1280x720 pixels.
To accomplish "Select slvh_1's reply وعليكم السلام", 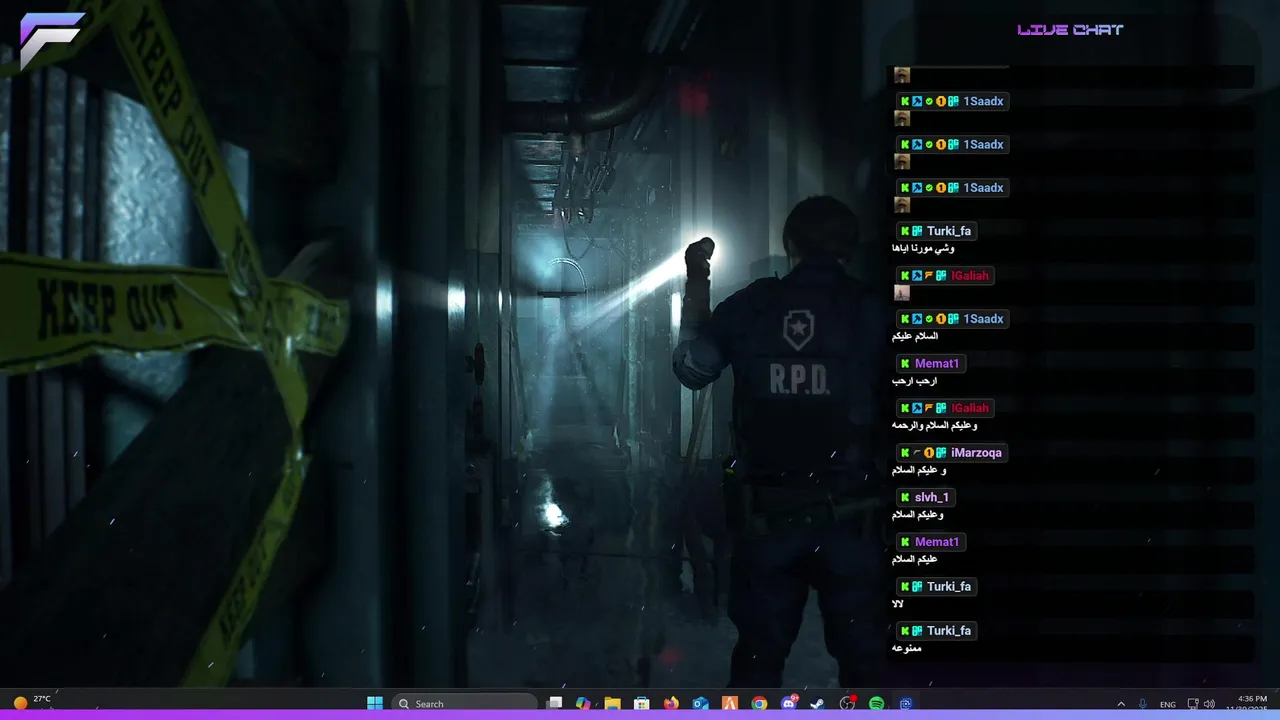I will [918, 515].
